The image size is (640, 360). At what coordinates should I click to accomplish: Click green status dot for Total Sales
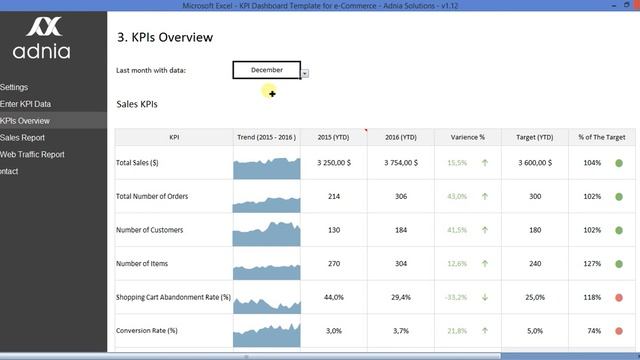click(619, 163)
